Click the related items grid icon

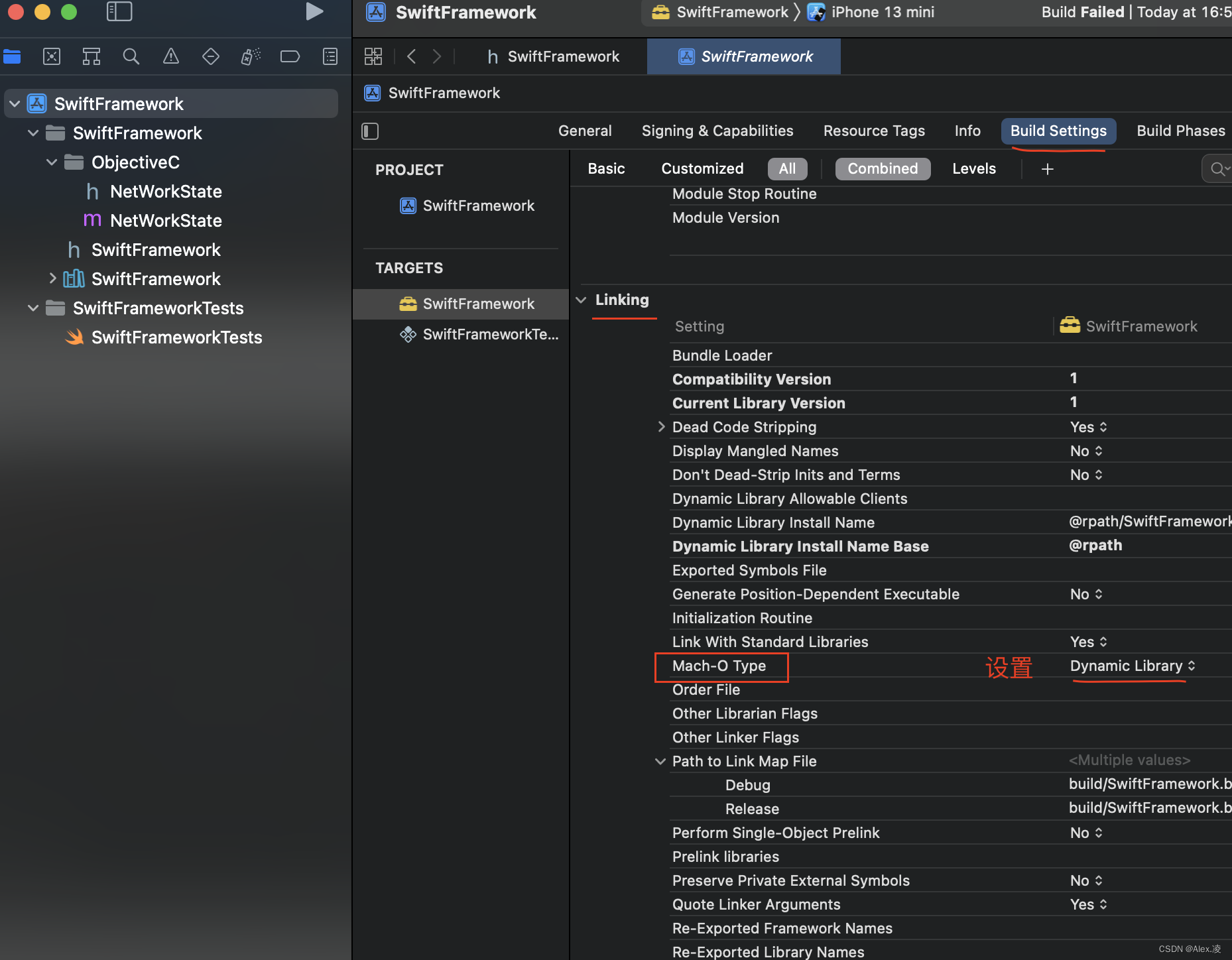(x=373, y=57)
